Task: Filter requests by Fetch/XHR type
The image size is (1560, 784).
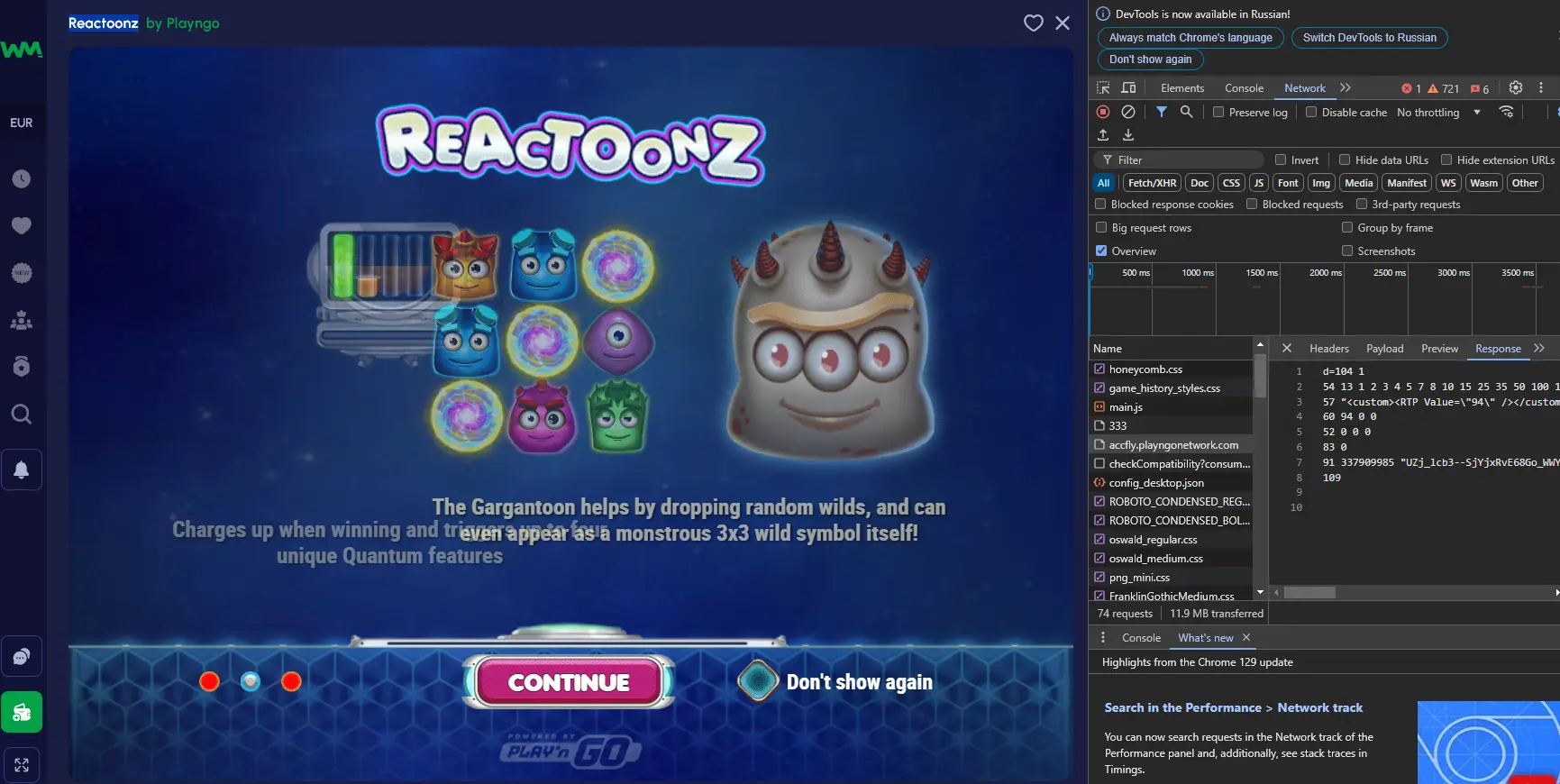Action: coord(1152,183)
